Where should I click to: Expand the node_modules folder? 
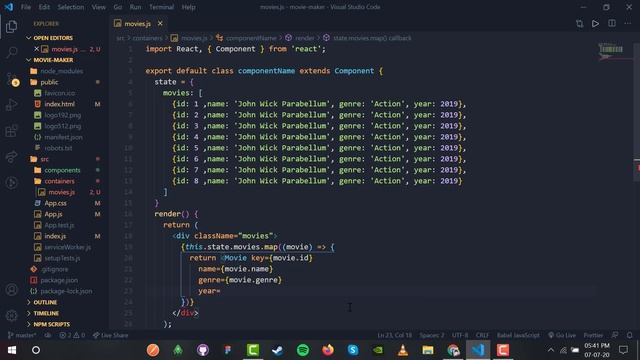tap(61, 71)
